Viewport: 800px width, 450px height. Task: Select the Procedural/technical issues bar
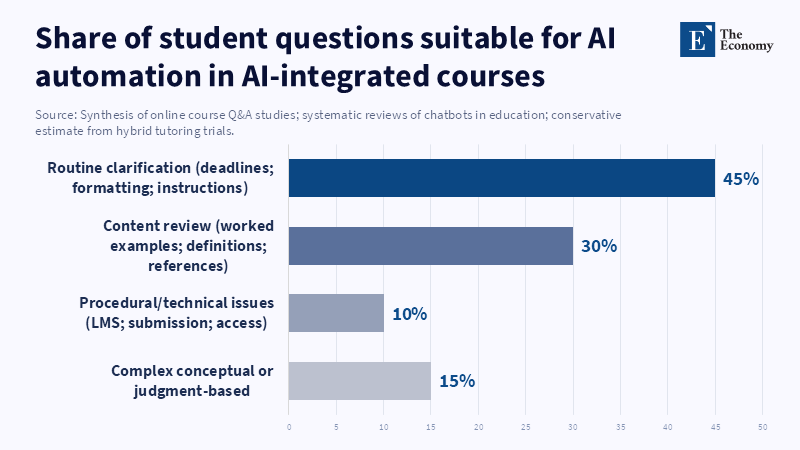pos(336,313)
